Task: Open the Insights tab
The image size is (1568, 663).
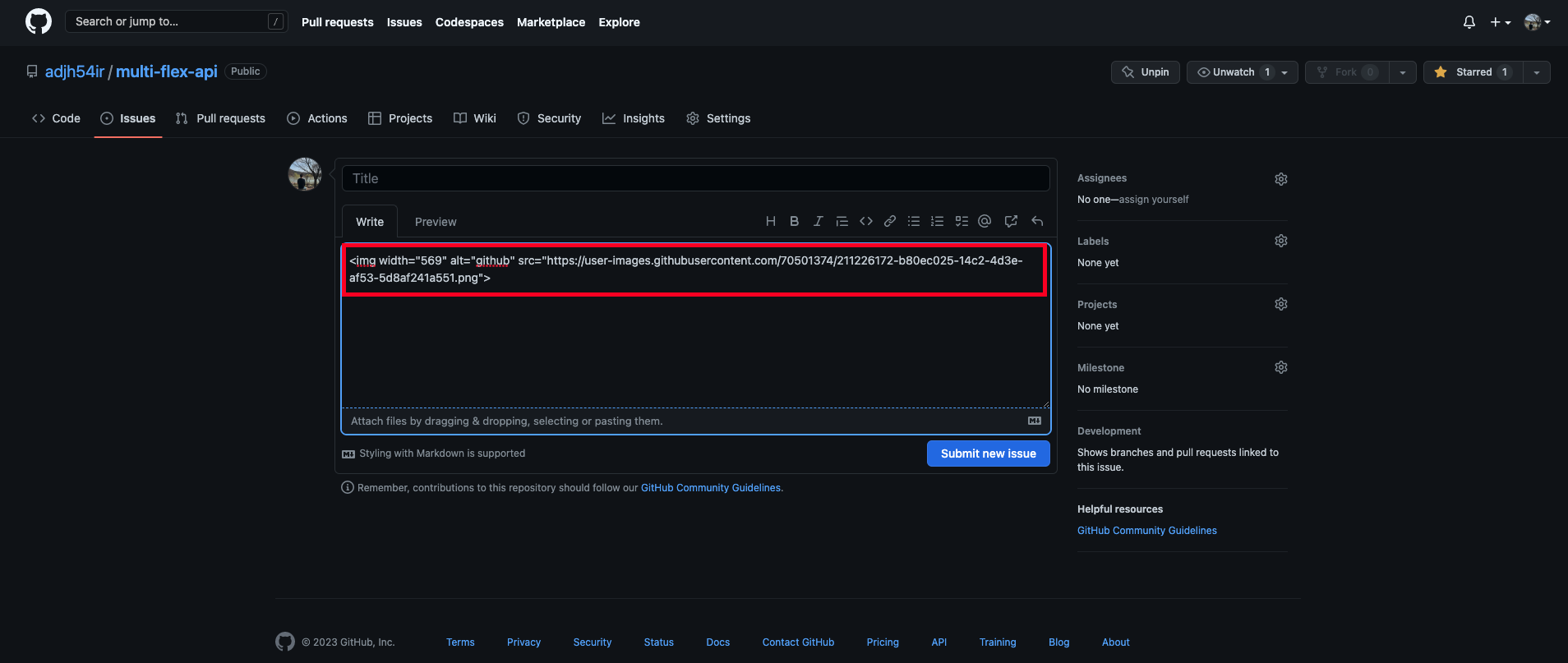Action: tap(634, 118)
